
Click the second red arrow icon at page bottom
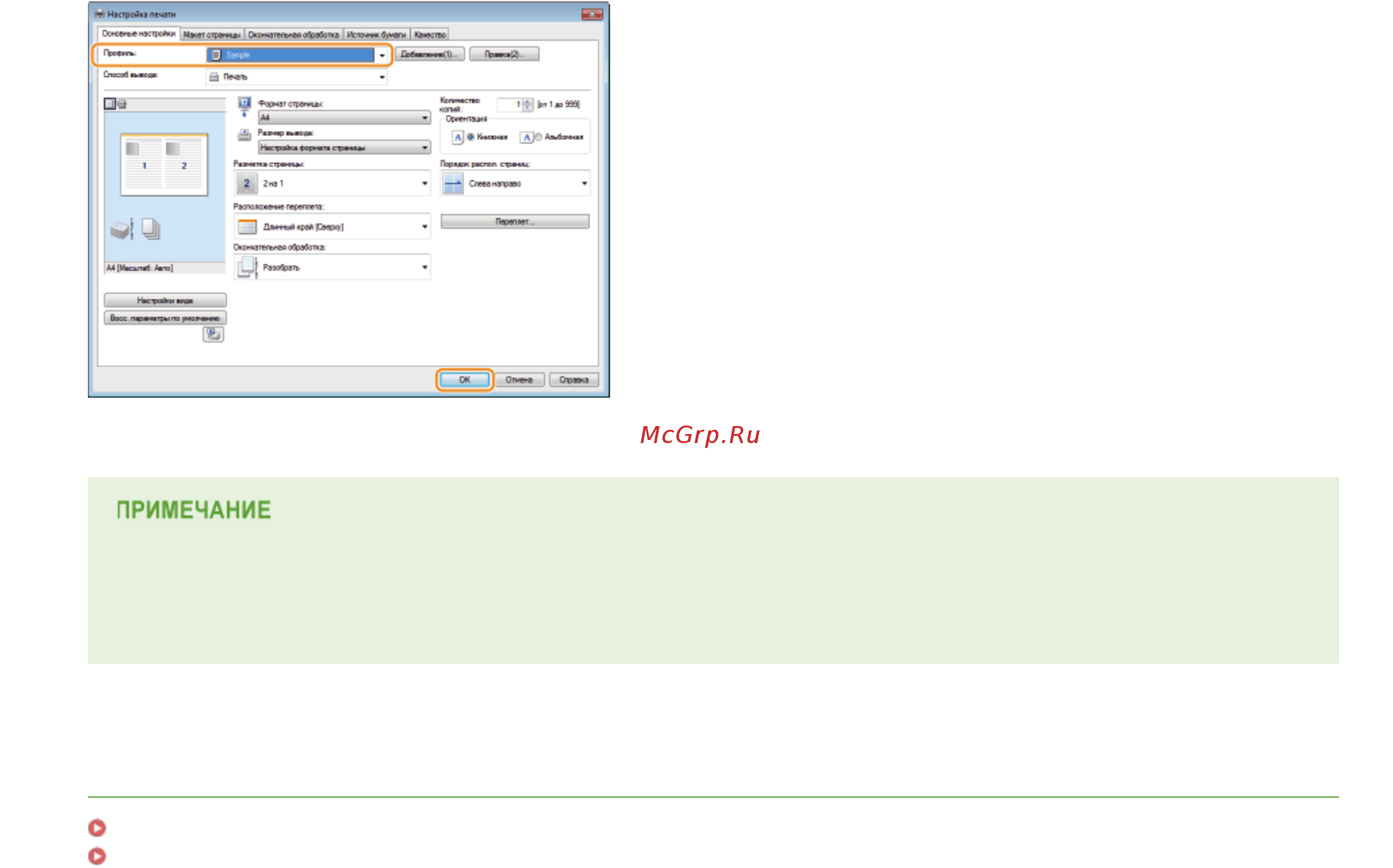[x=97, y=856]
